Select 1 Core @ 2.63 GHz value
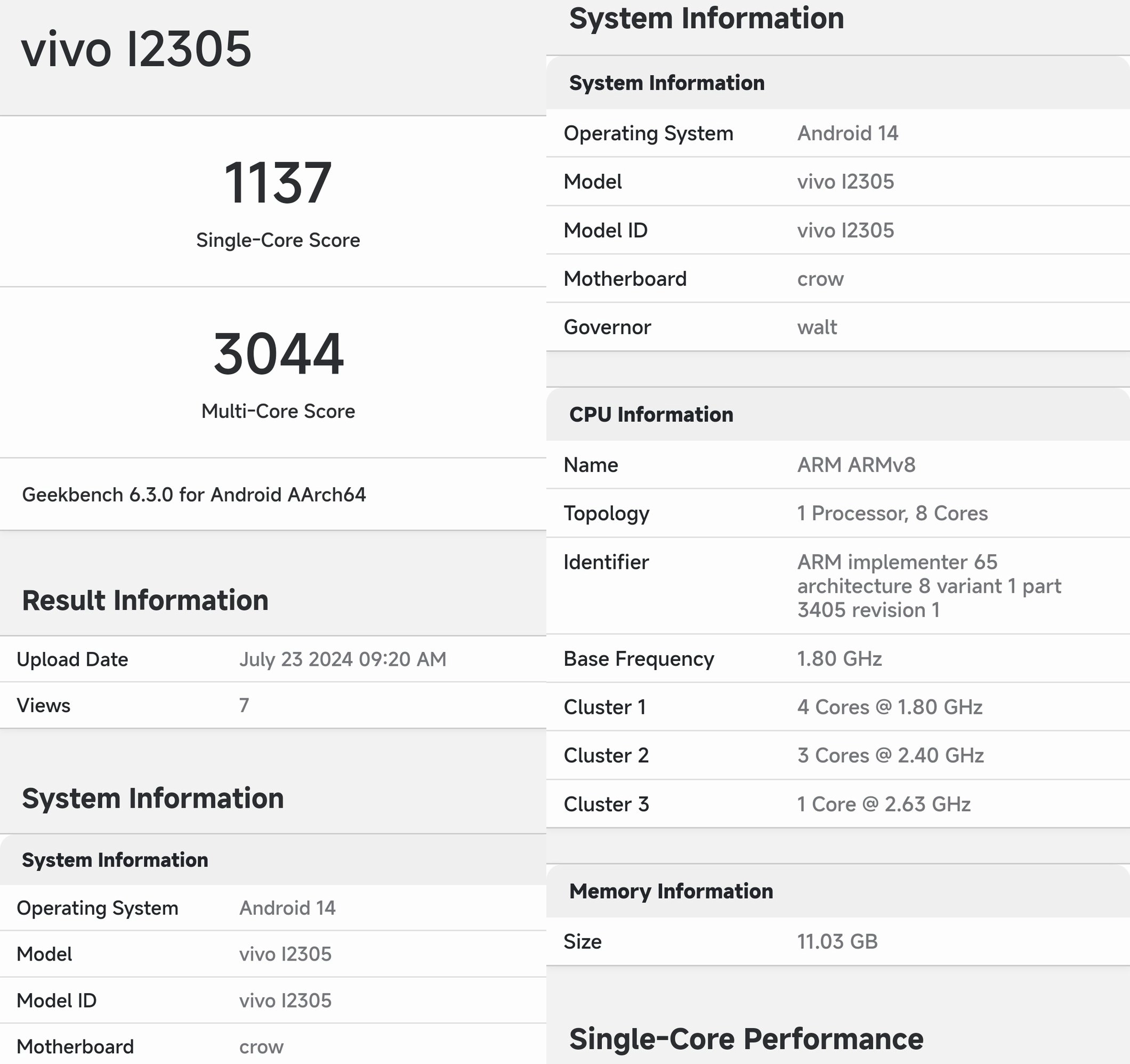1130x1064 pixels. (884, 805)
